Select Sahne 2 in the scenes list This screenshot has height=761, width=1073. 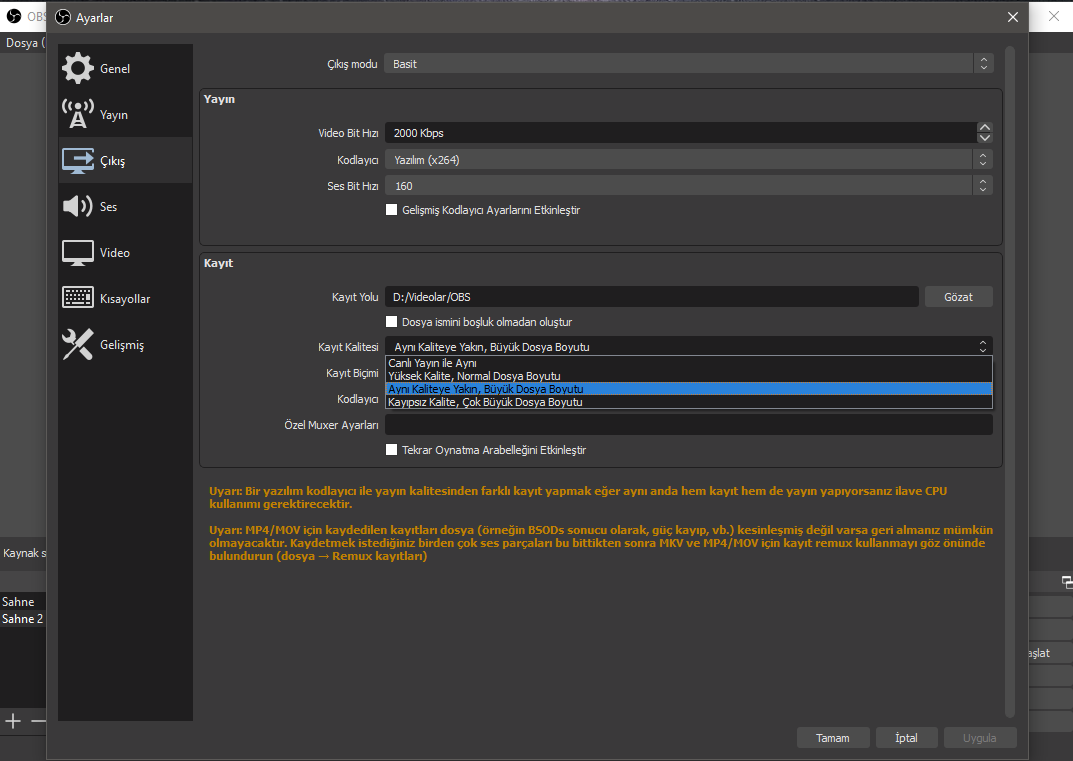click(x=23, y=619)
